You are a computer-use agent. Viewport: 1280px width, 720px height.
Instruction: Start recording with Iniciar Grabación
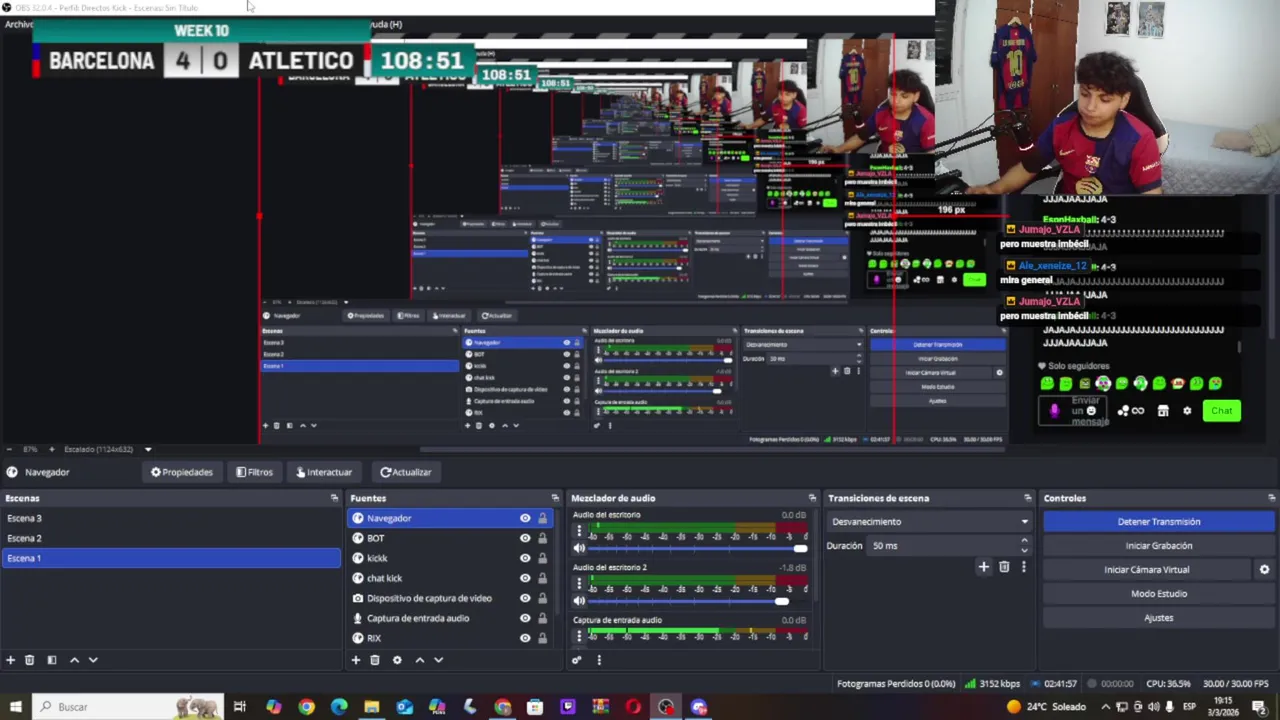coord(1159,546)
